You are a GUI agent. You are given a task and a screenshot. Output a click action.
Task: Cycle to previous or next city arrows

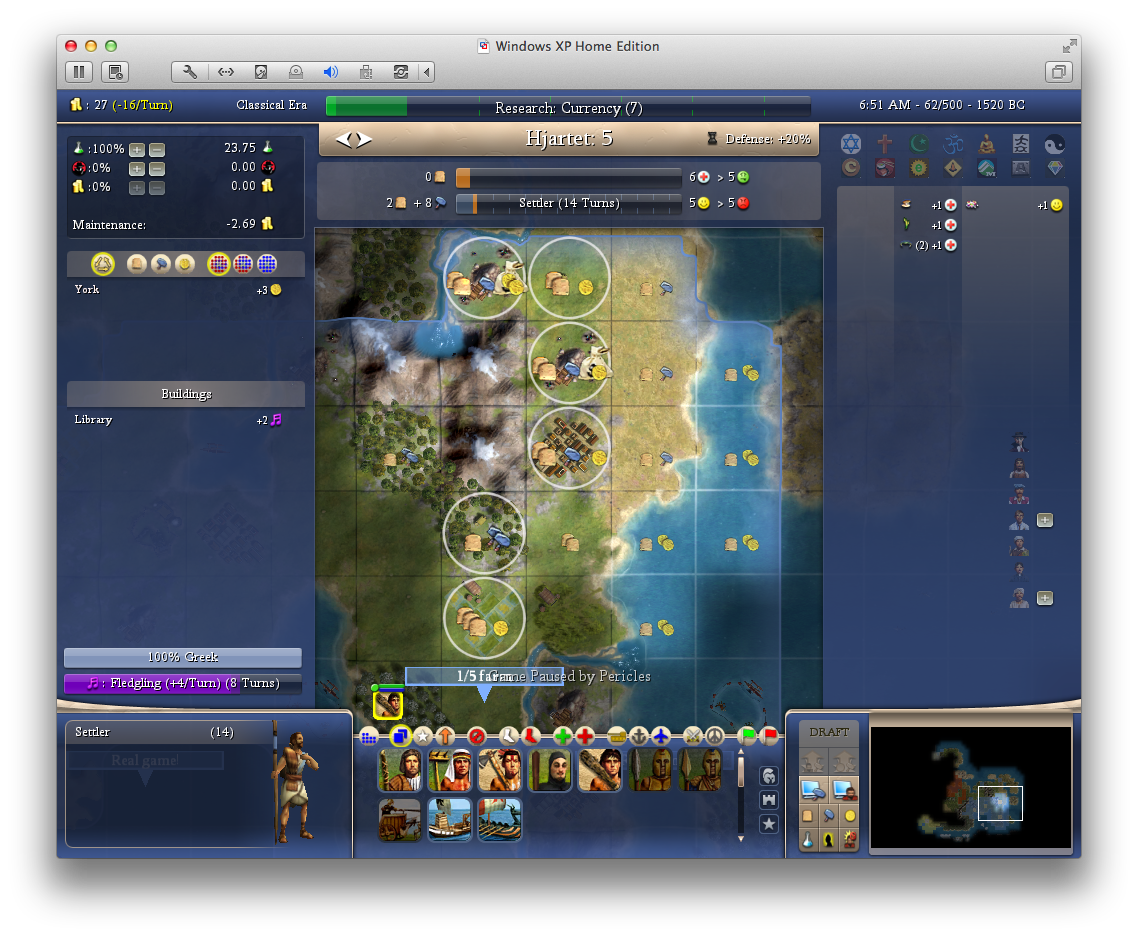click(353, 139)
